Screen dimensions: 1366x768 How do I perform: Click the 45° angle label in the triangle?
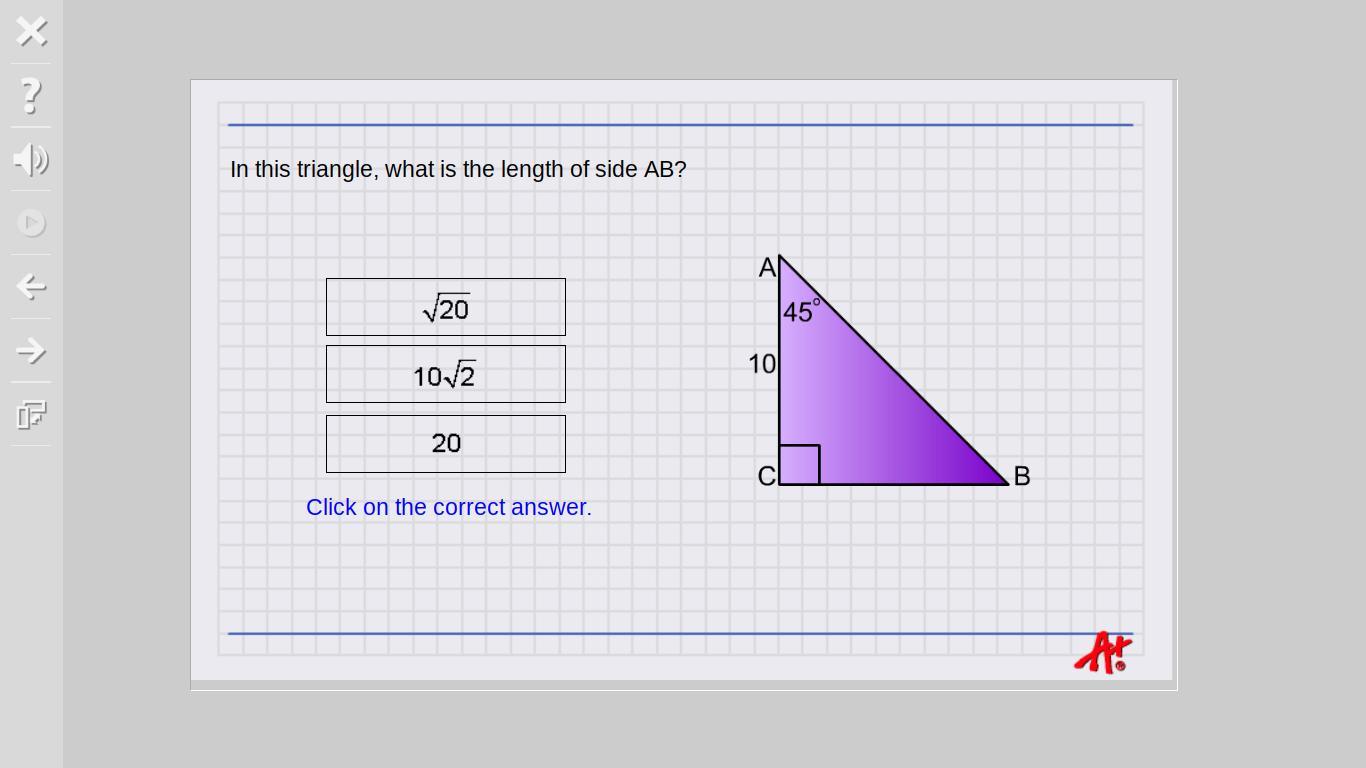tap(802, 311)
